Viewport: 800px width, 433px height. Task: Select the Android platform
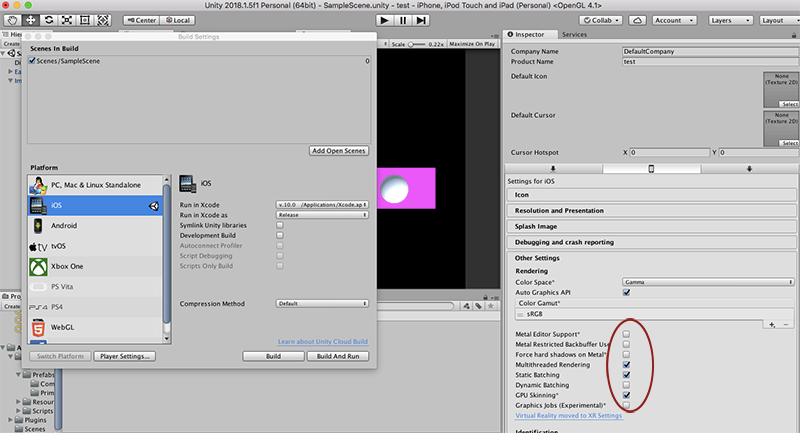(95, 226)
